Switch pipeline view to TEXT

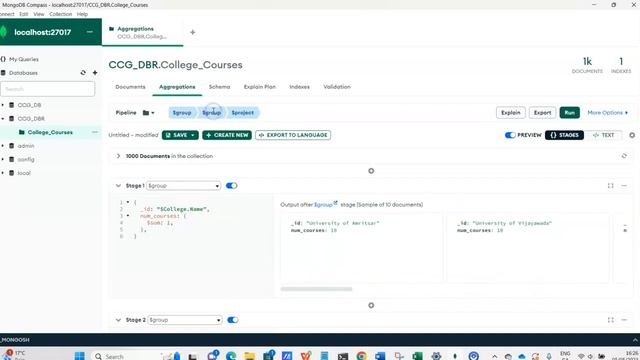click(x=603, y=135)
